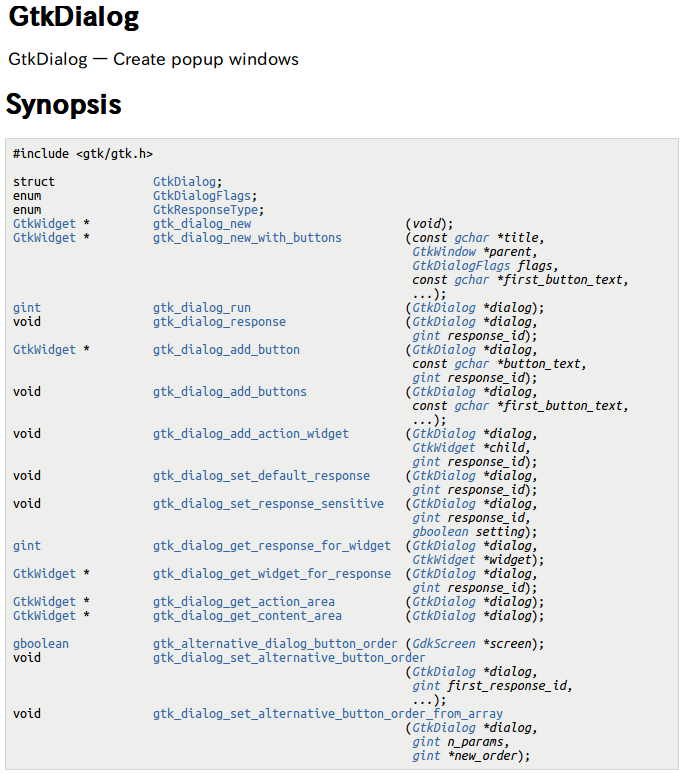Click gtk_dialog_set_alternative_button_order link
The height and width of the screenshot is (773, 682).
(289, 658)
